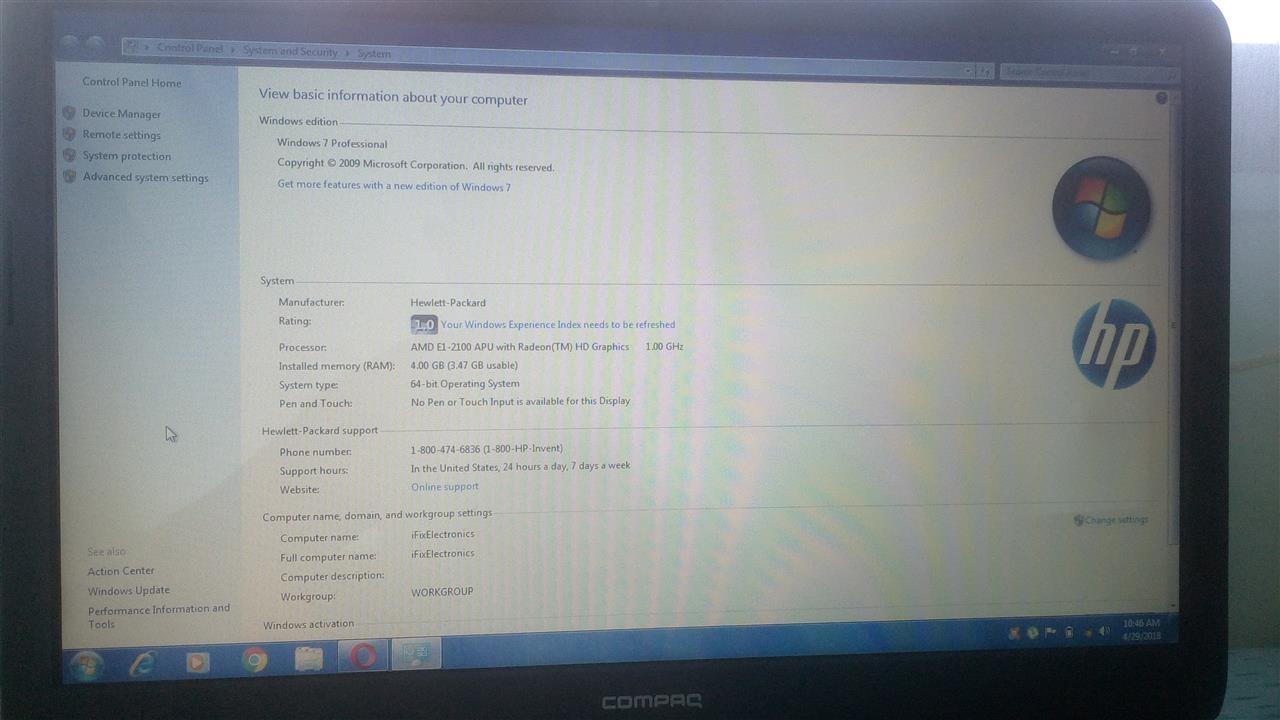Click the shield icon beside Advanced system settings

pos(69,176)
